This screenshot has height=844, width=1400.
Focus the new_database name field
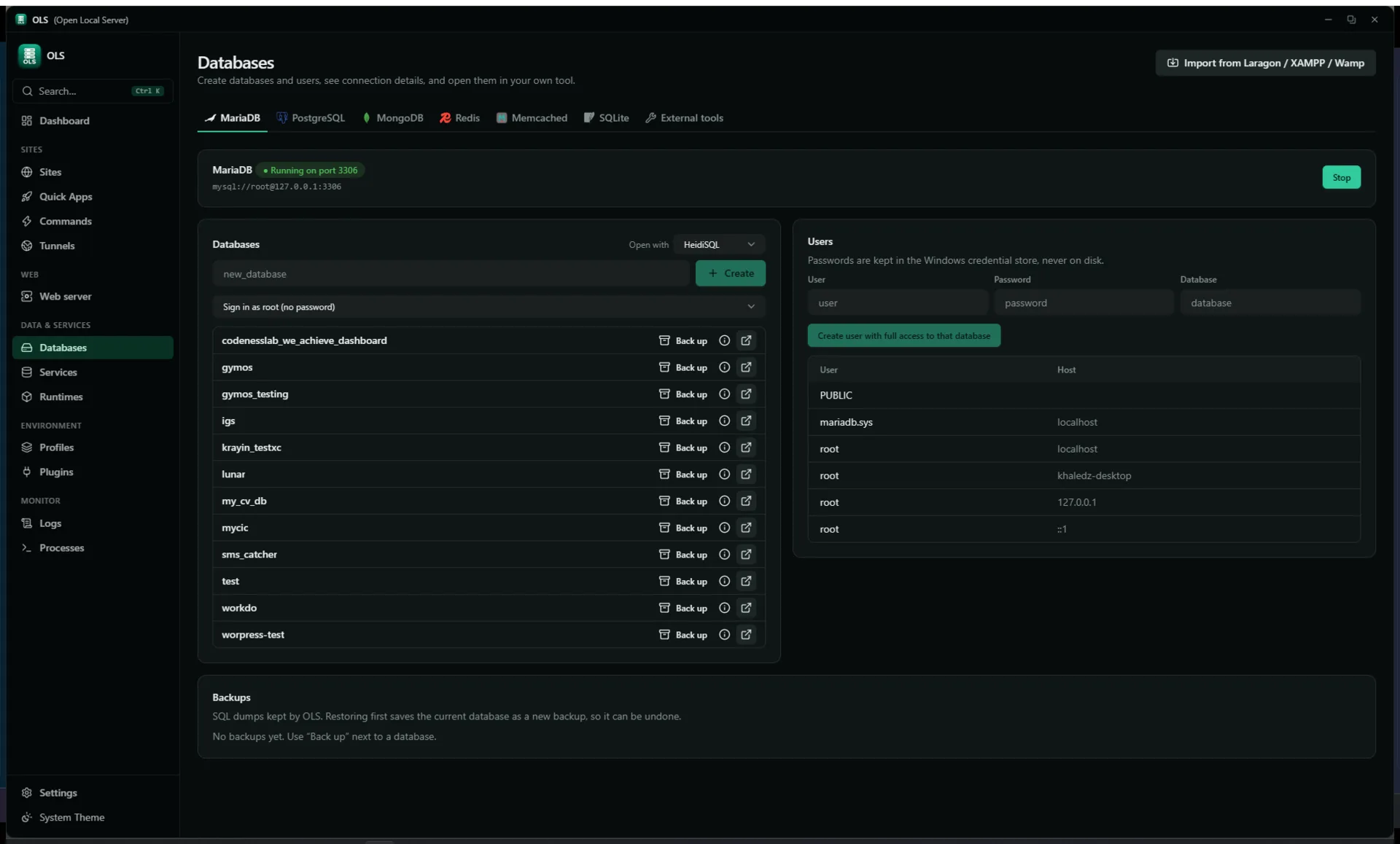point(451,273)
